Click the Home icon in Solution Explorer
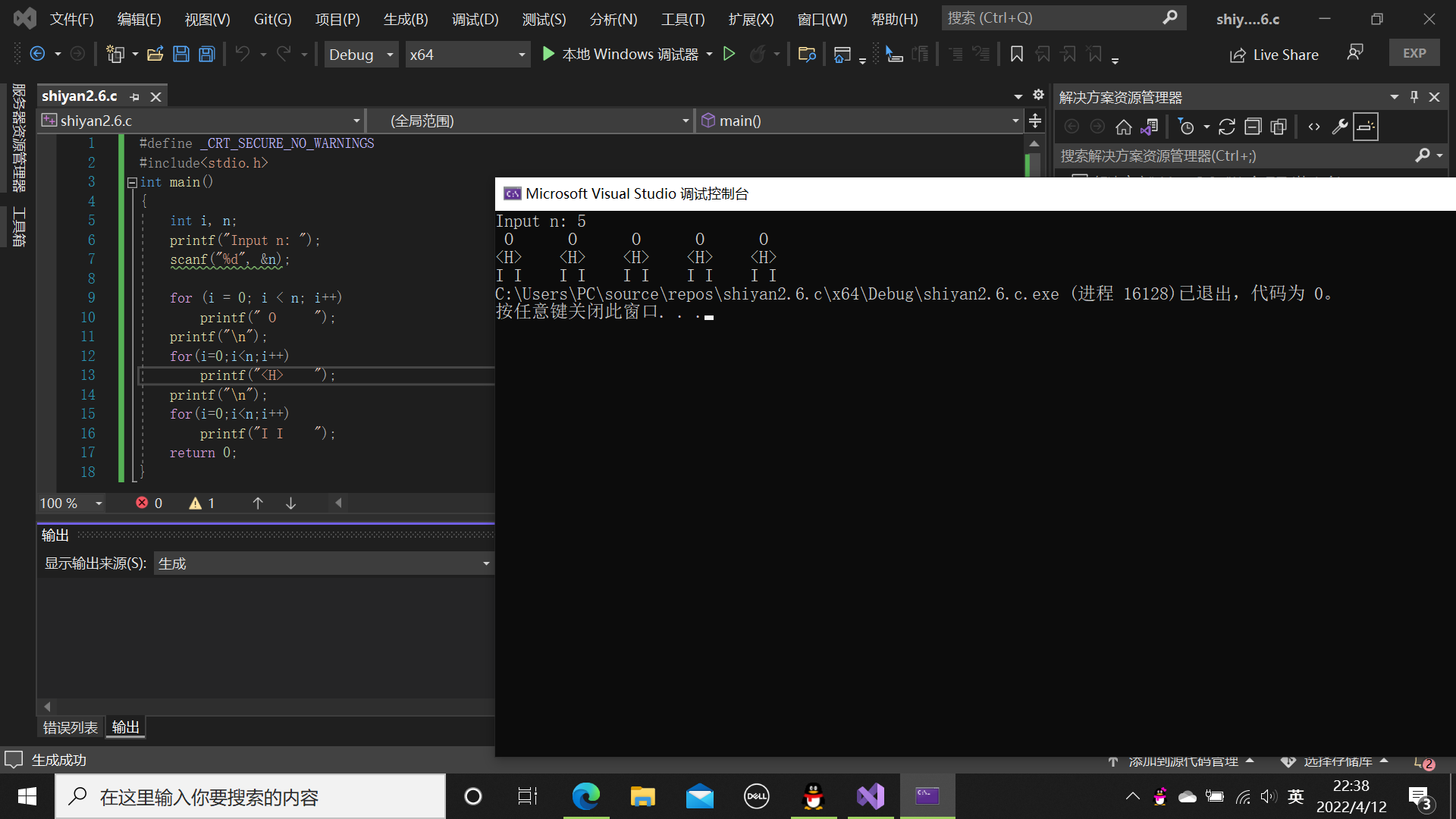The width and height of the screenshot is (1456, 819). (x=1124, y=127)
